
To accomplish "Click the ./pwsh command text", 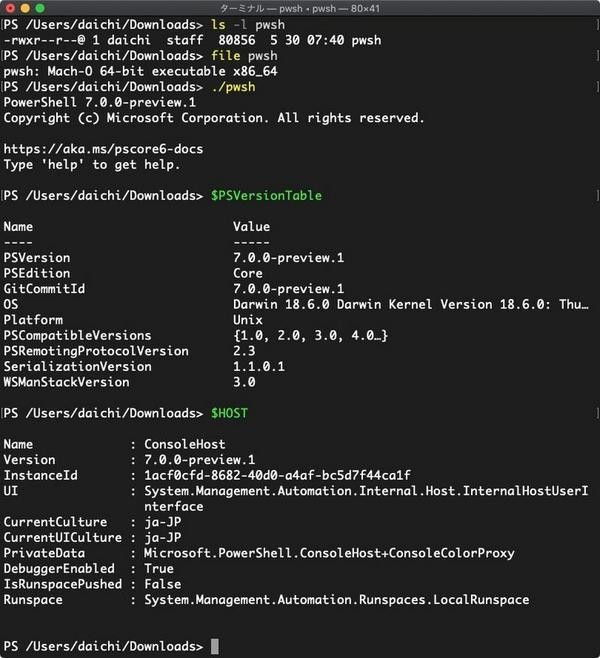I will [233, 87].
